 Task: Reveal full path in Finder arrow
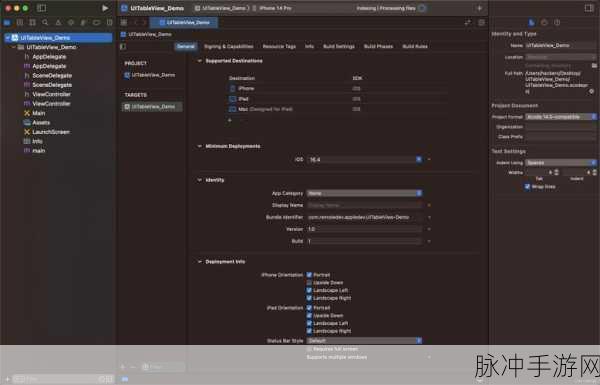[x=592, y=91]
